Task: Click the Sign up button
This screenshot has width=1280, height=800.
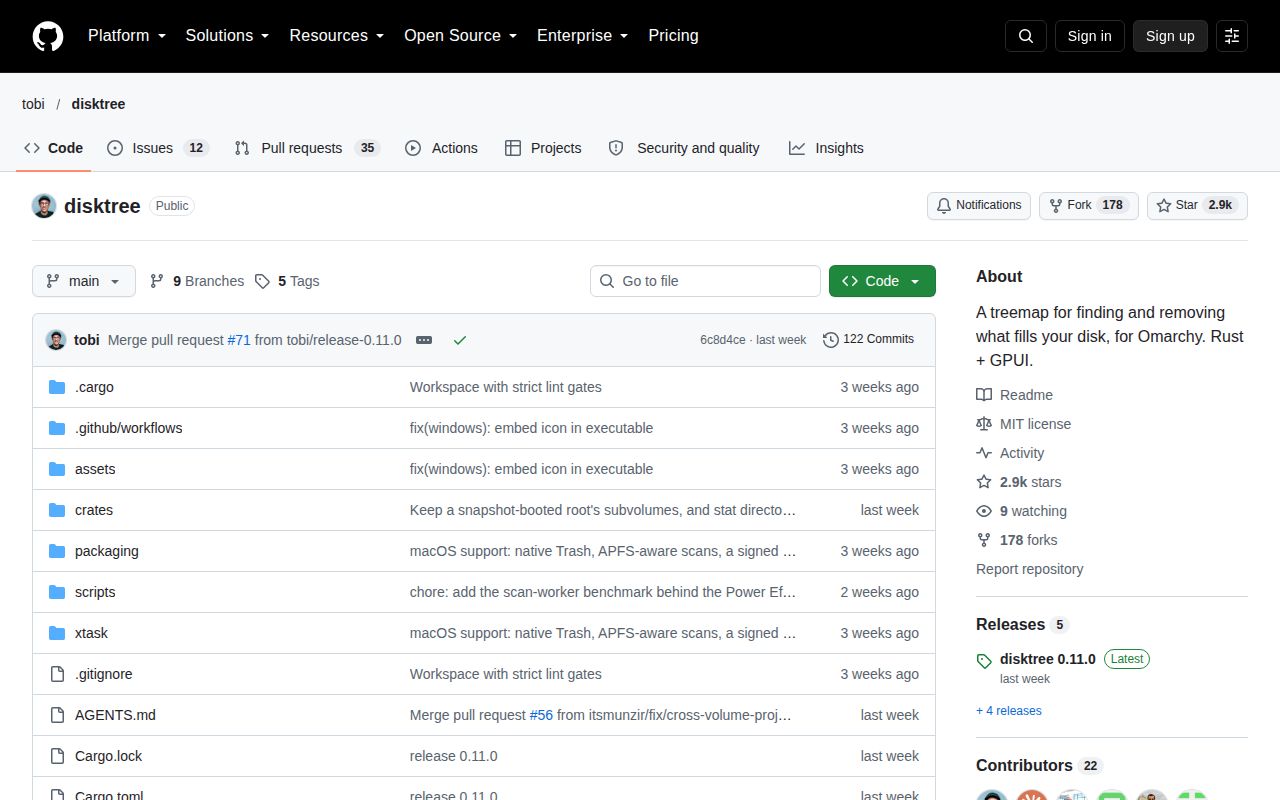Action: (x=1170, y=36)
